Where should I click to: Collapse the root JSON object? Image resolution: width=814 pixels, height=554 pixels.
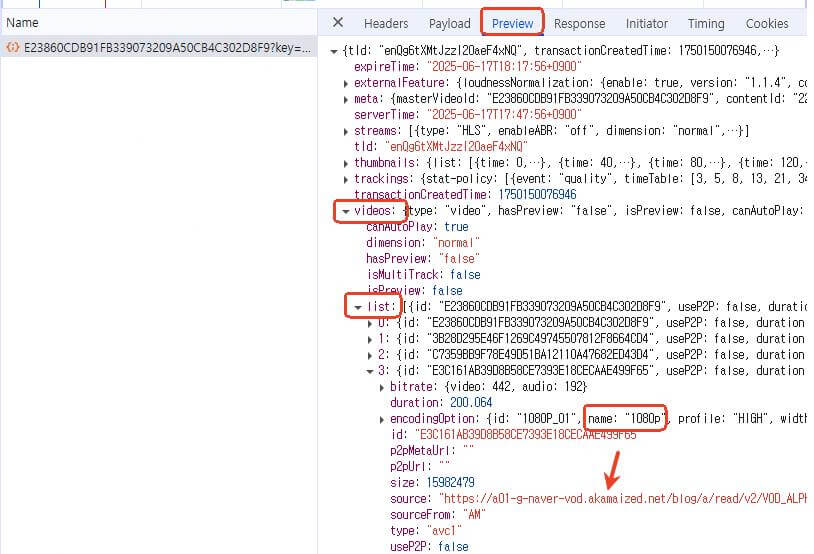tap(334, 50)
